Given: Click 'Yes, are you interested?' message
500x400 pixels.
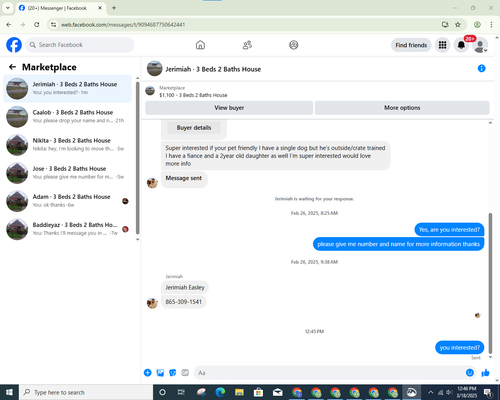Looking at the screenshot, I should (x=449, y=230).
